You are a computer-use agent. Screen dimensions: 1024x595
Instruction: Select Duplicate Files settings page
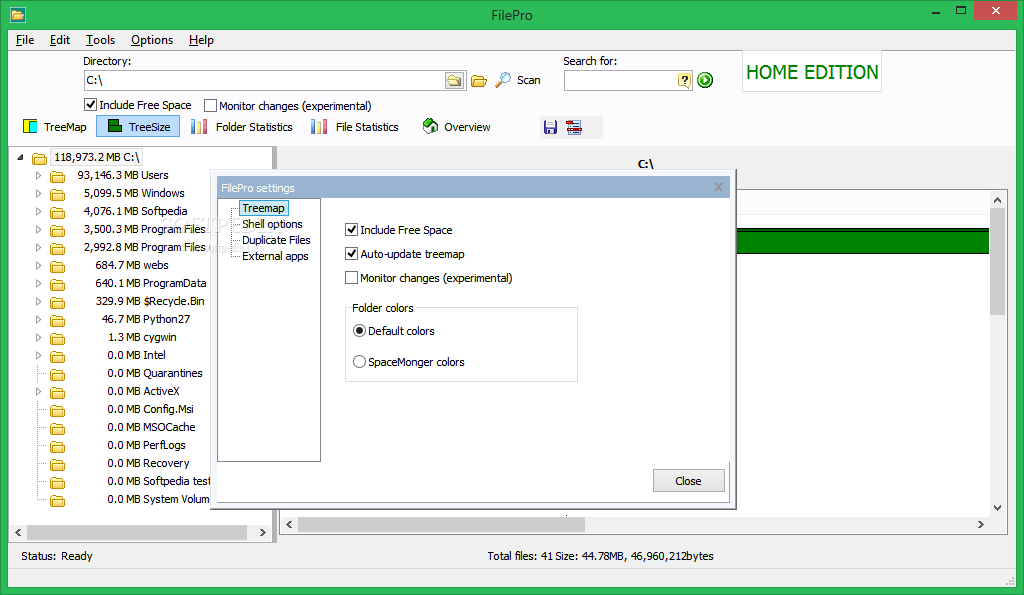(x=276, y=240)
